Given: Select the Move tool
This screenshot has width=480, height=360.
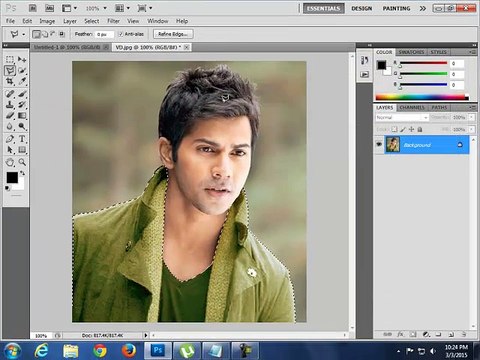Looking at the screenshot, I should click(x=22, y=59).
